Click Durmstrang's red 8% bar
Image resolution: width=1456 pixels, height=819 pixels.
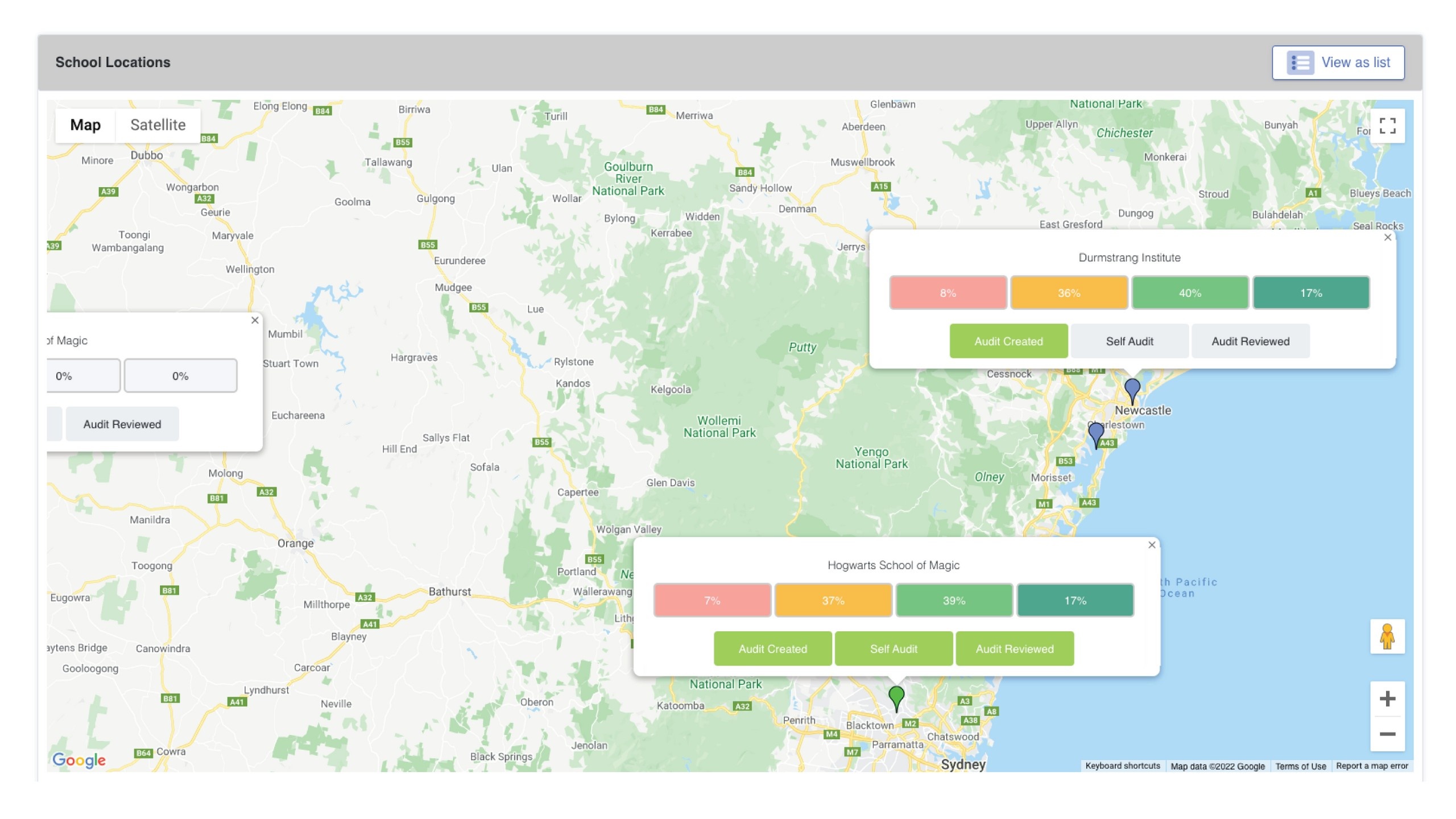point(948,293)
